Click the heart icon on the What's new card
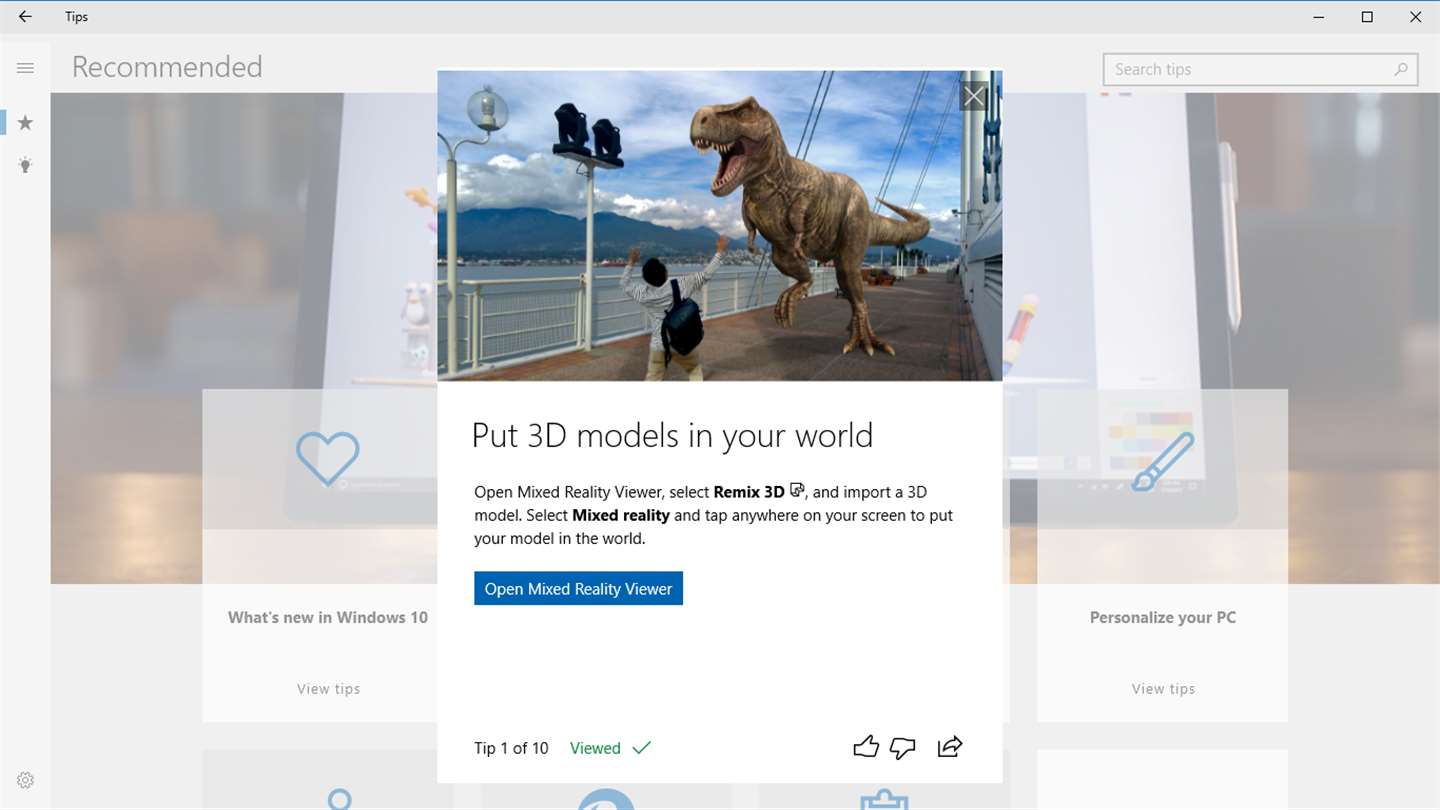 pyautogui.click(x=328, y=458)
